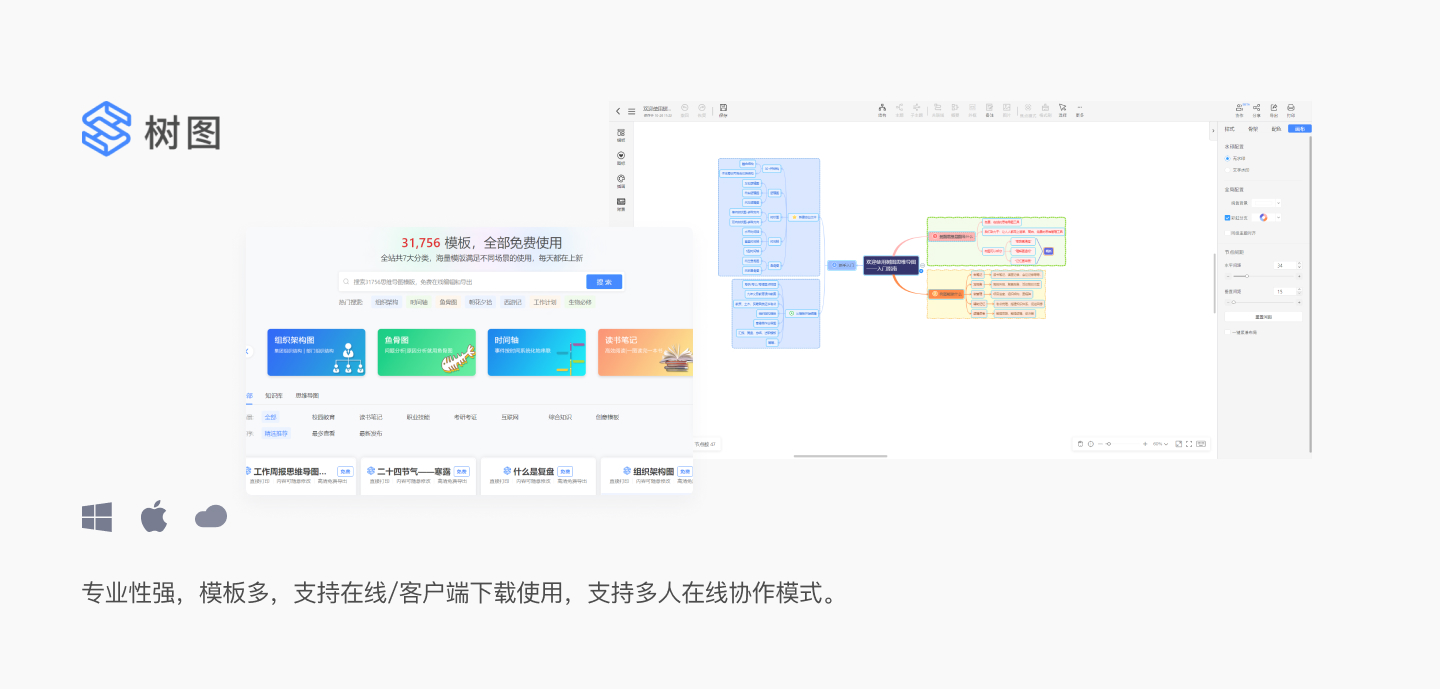The width and height of the screenshot is (1440, 689).
Task: Open the 鱼骨图 green banner card
Action: pos(427,352)
